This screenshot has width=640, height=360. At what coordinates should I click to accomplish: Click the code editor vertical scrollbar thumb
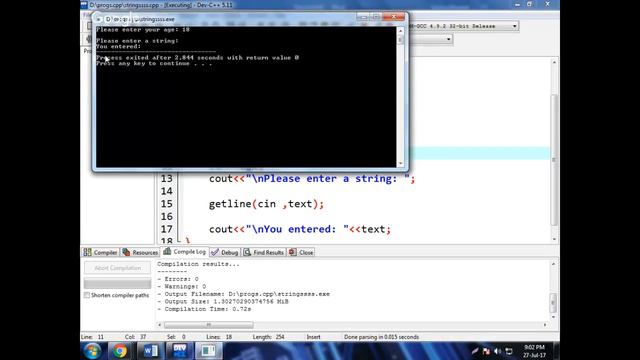554,159
